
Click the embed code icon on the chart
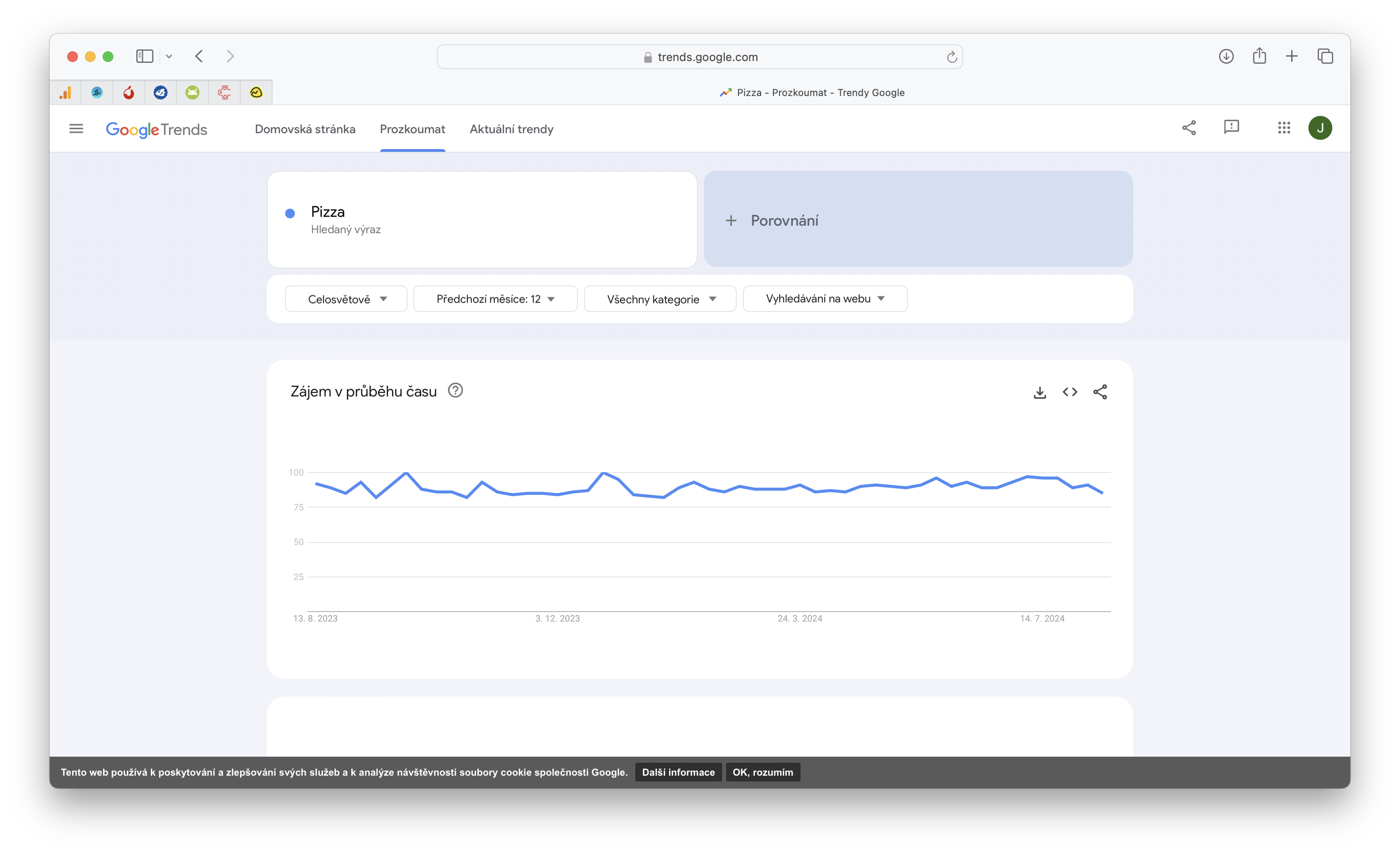1069,392
